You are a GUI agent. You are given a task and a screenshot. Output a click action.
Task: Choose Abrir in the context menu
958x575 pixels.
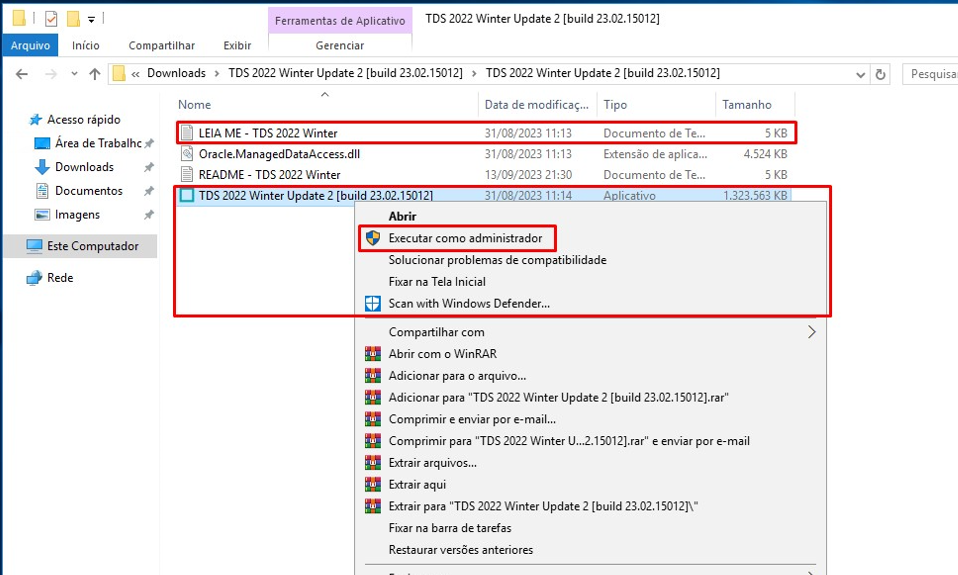tap(402, 216)
